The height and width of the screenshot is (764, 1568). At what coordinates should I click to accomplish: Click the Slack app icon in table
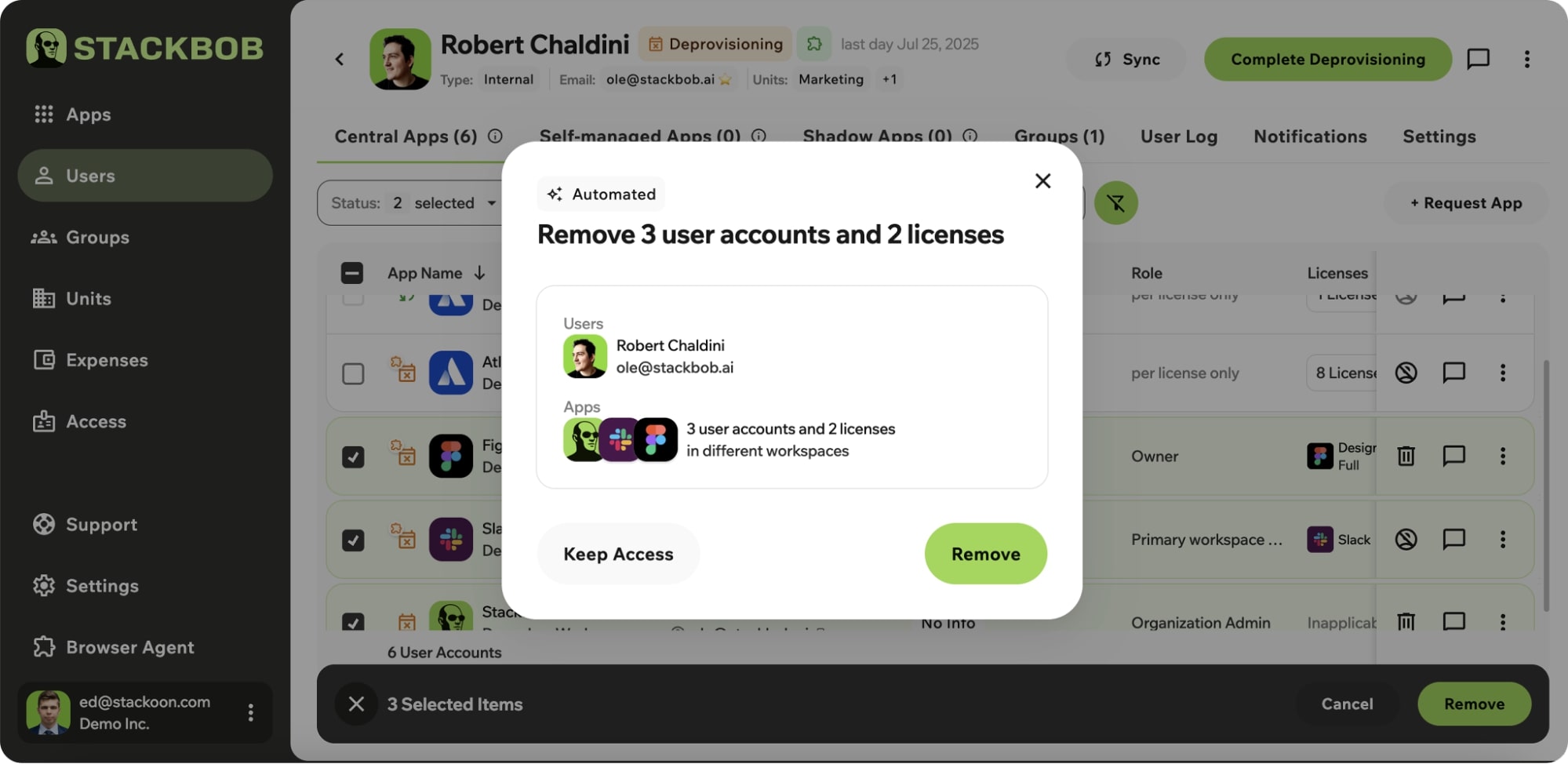point(451,540)
